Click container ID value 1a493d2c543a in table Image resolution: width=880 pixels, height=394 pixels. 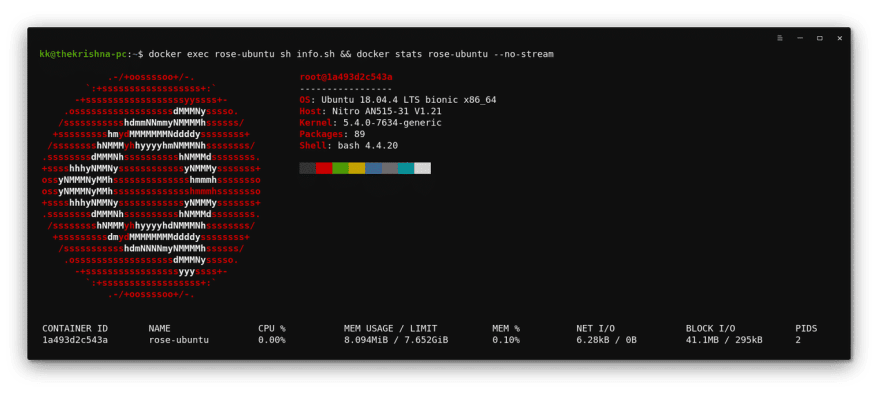pyautogui.click(x=75, y=340)
